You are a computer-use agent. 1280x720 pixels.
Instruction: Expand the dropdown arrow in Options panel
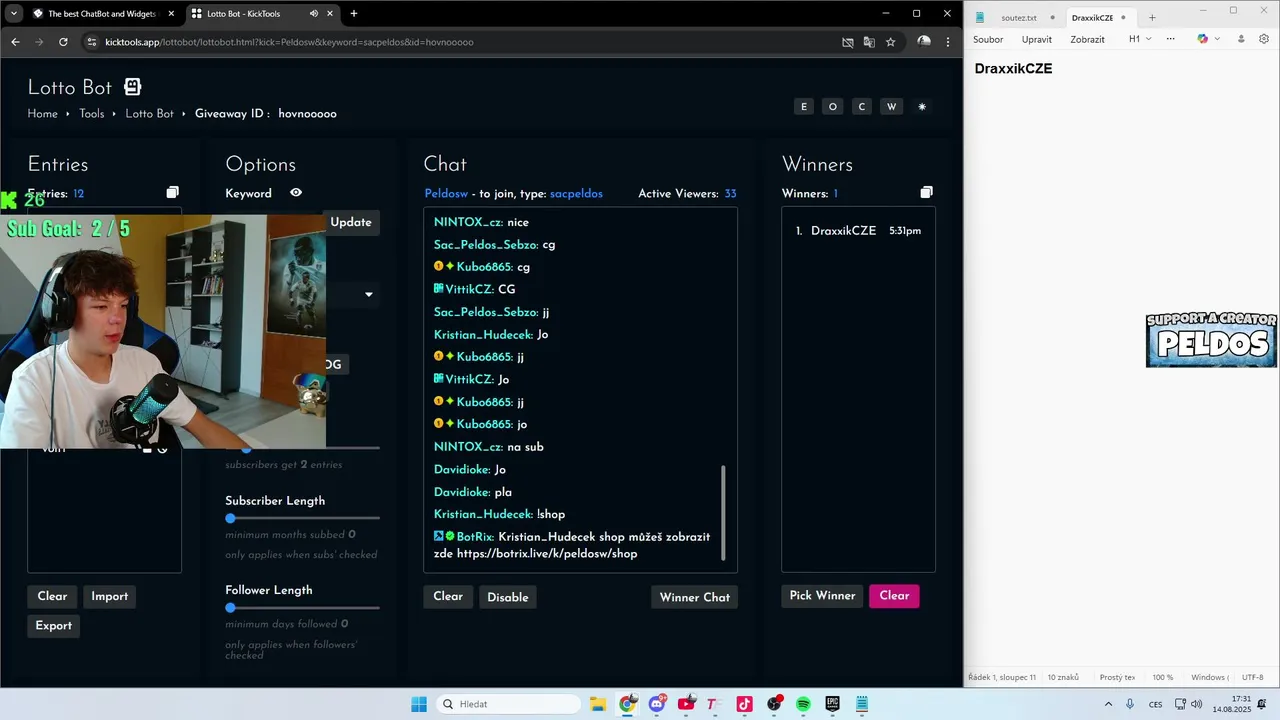click(x=369, y=294)
